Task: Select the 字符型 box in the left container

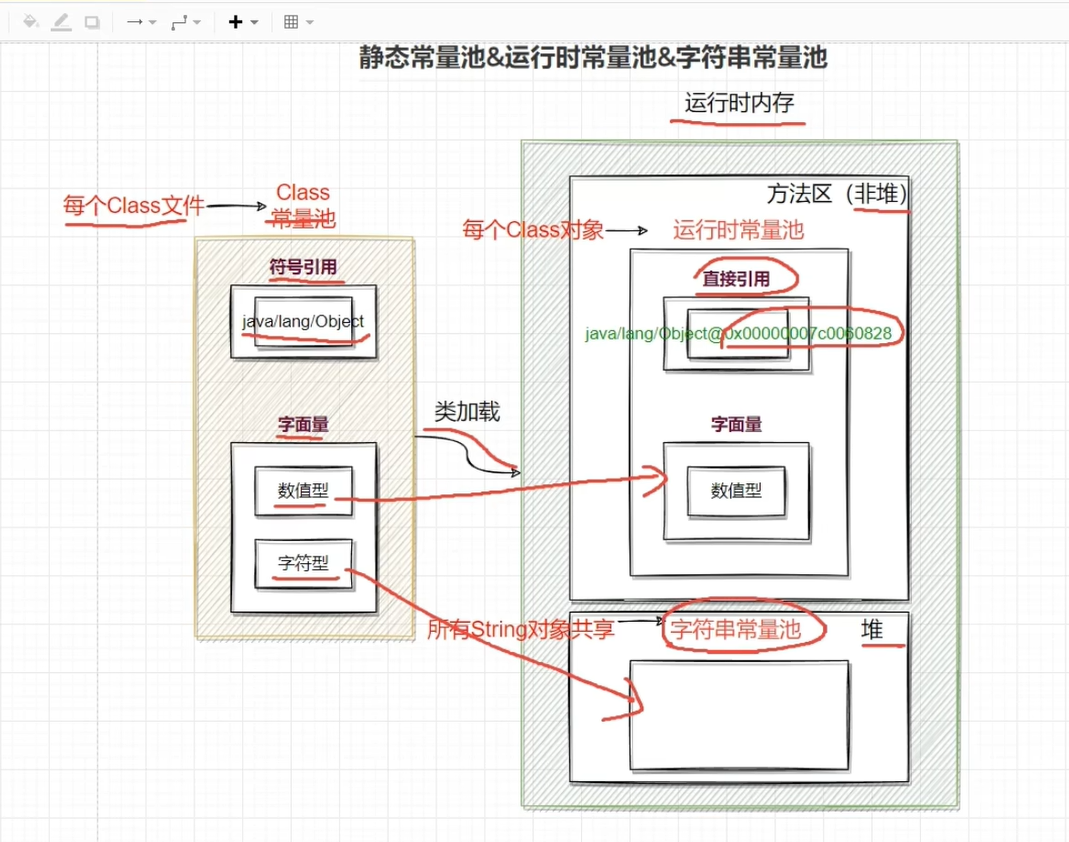Action: pos(303,563)
